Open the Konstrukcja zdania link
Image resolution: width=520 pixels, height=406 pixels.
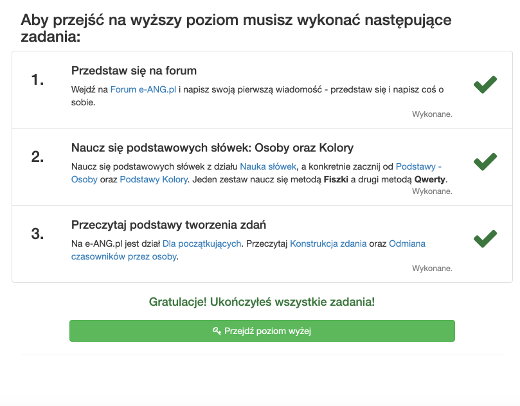pyautogui.click(x=328, y=244)
